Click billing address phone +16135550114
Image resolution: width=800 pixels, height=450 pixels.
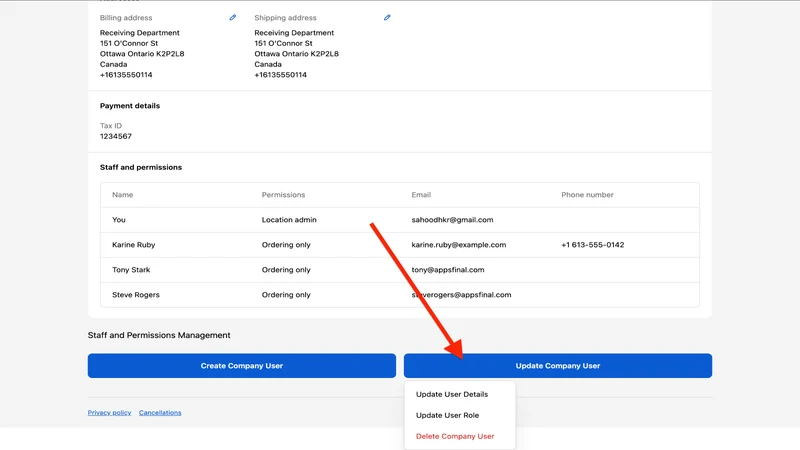tap(126, 75)
